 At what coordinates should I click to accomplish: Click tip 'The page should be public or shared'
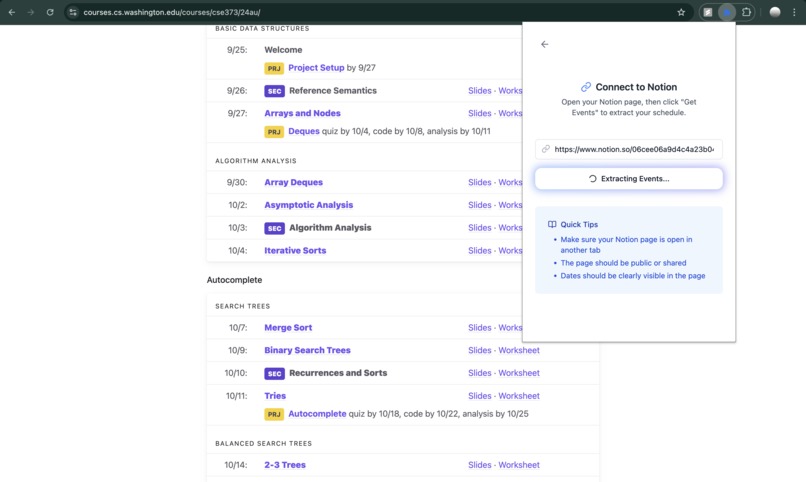(x=623, y=263)
